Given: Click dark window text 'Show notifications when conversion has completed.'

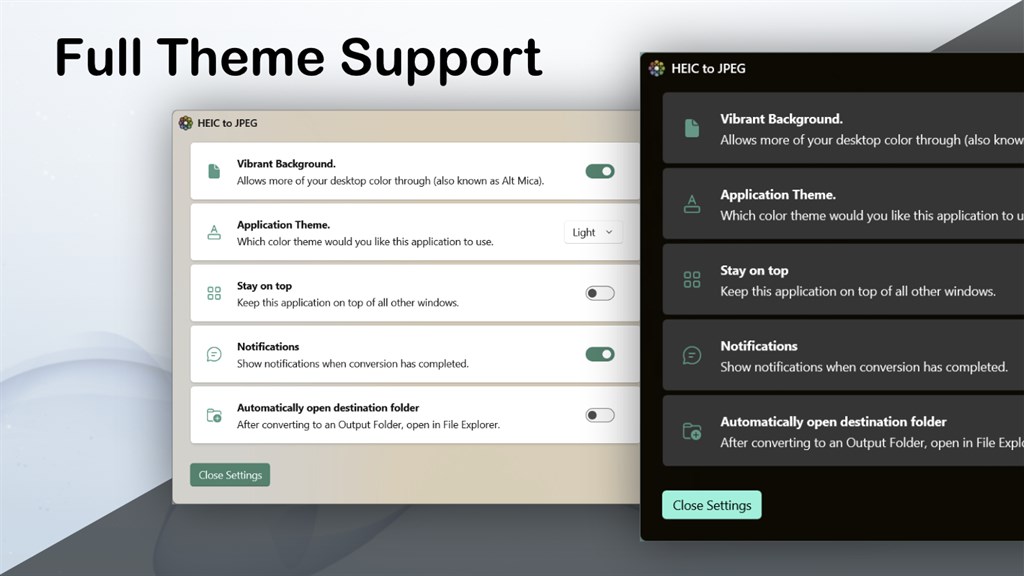Looking at the screenshot, I should [x=864, y=367].
